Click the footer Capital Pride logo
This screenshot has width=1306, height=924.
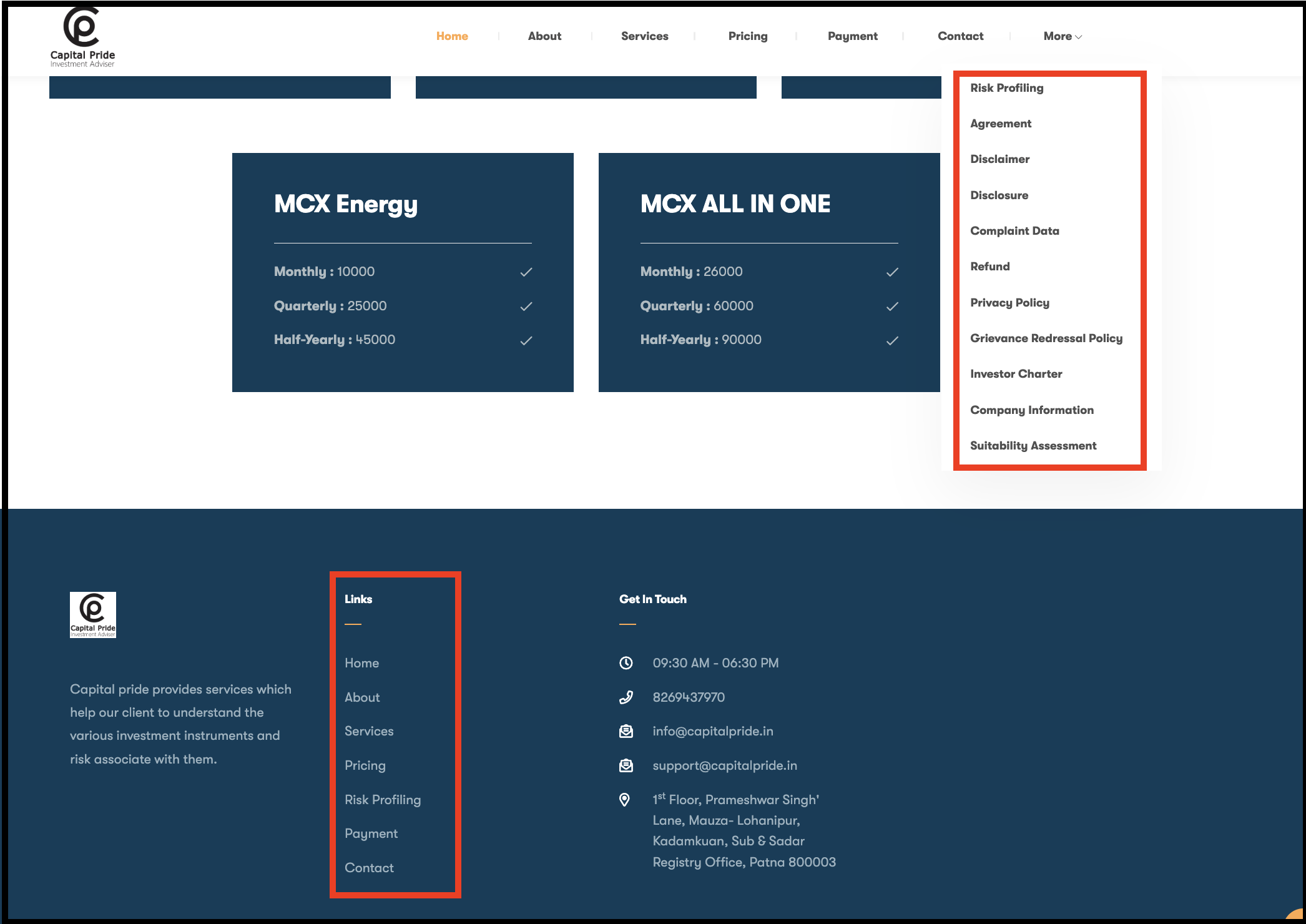click(93, 615)
